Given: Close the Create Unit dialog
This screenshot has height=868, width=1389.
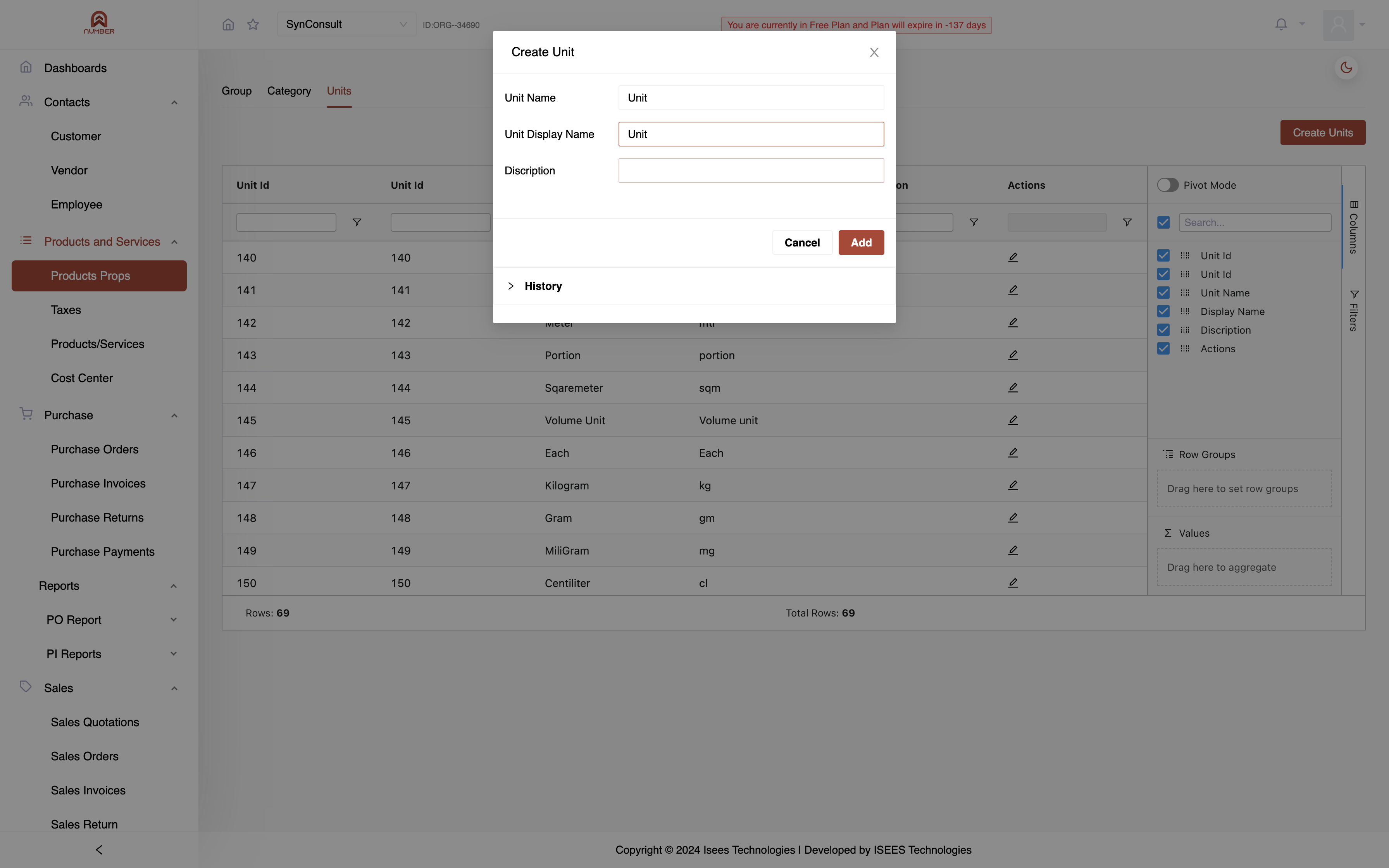Looking at the screenshot, I should 874,52.
